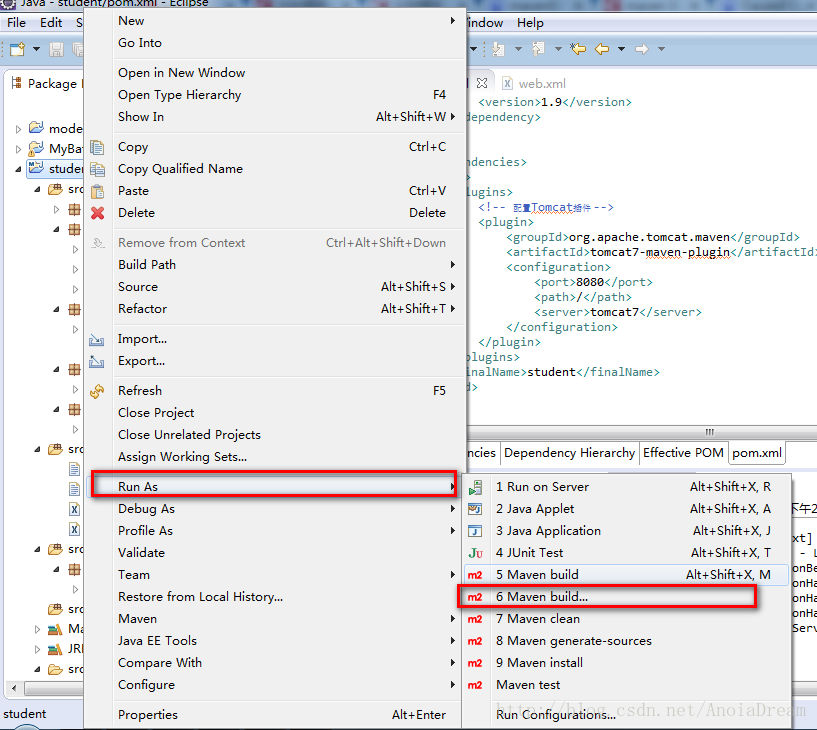Click the JUnit Test Ju icon
The height and width of the screenshot is (730, 817).
[475, 553]
